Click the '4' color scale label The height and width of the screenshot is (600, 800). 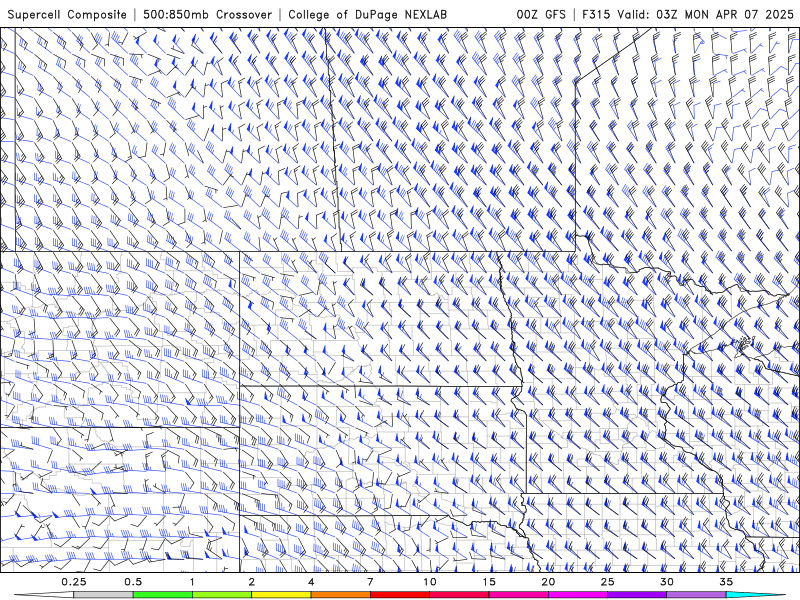311,582
